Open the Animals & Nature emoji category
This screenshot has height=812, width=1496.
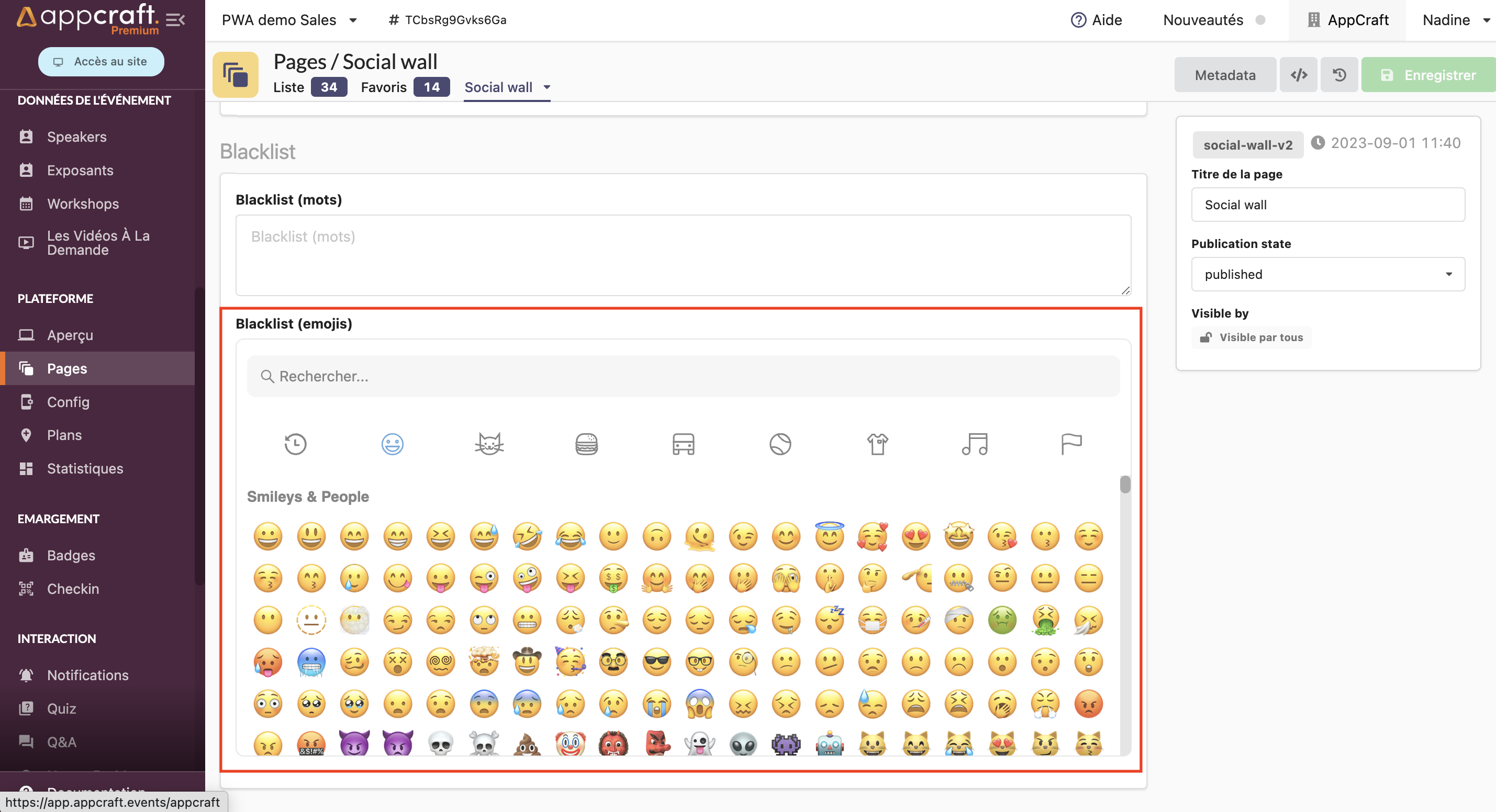489,444
